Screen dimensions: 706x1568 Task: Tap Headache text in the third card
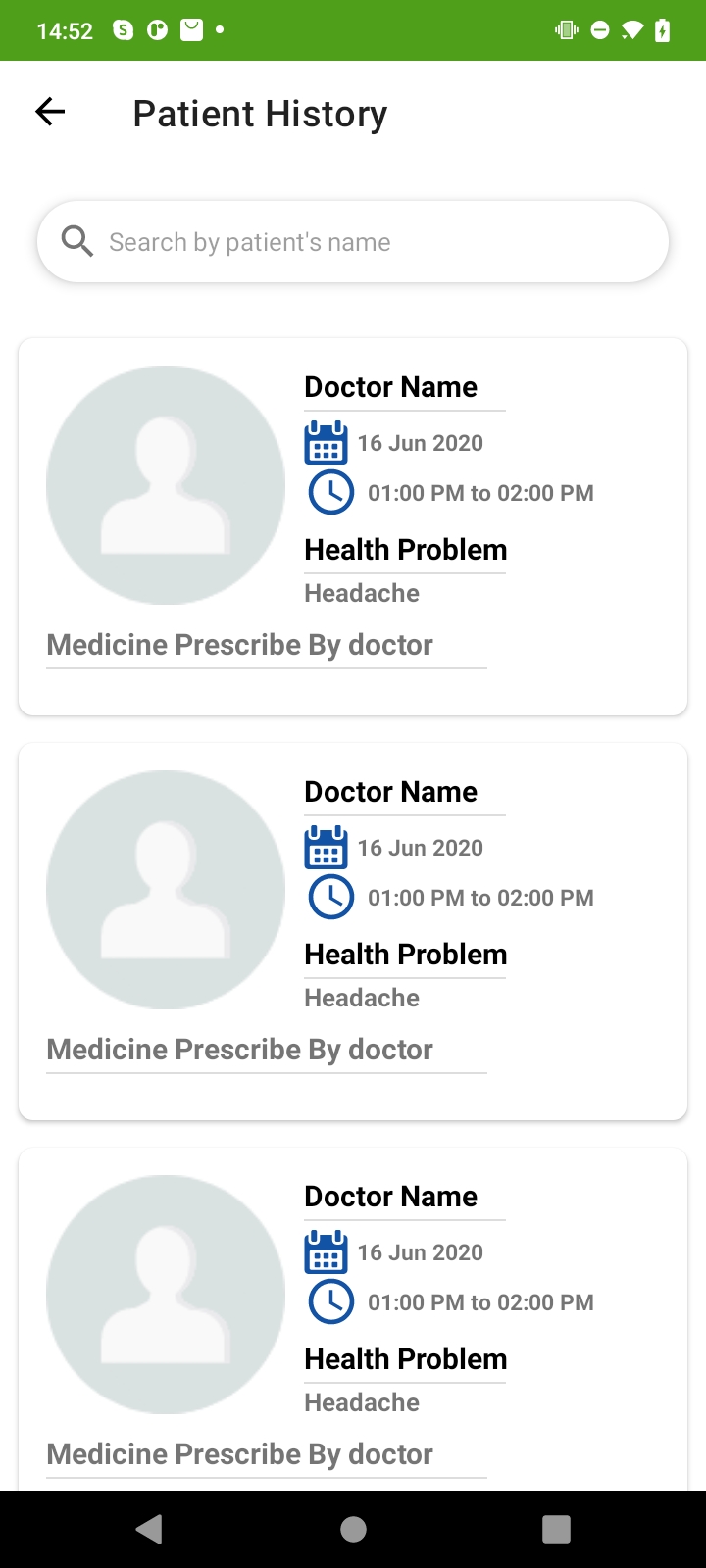tap(362, 1402)
